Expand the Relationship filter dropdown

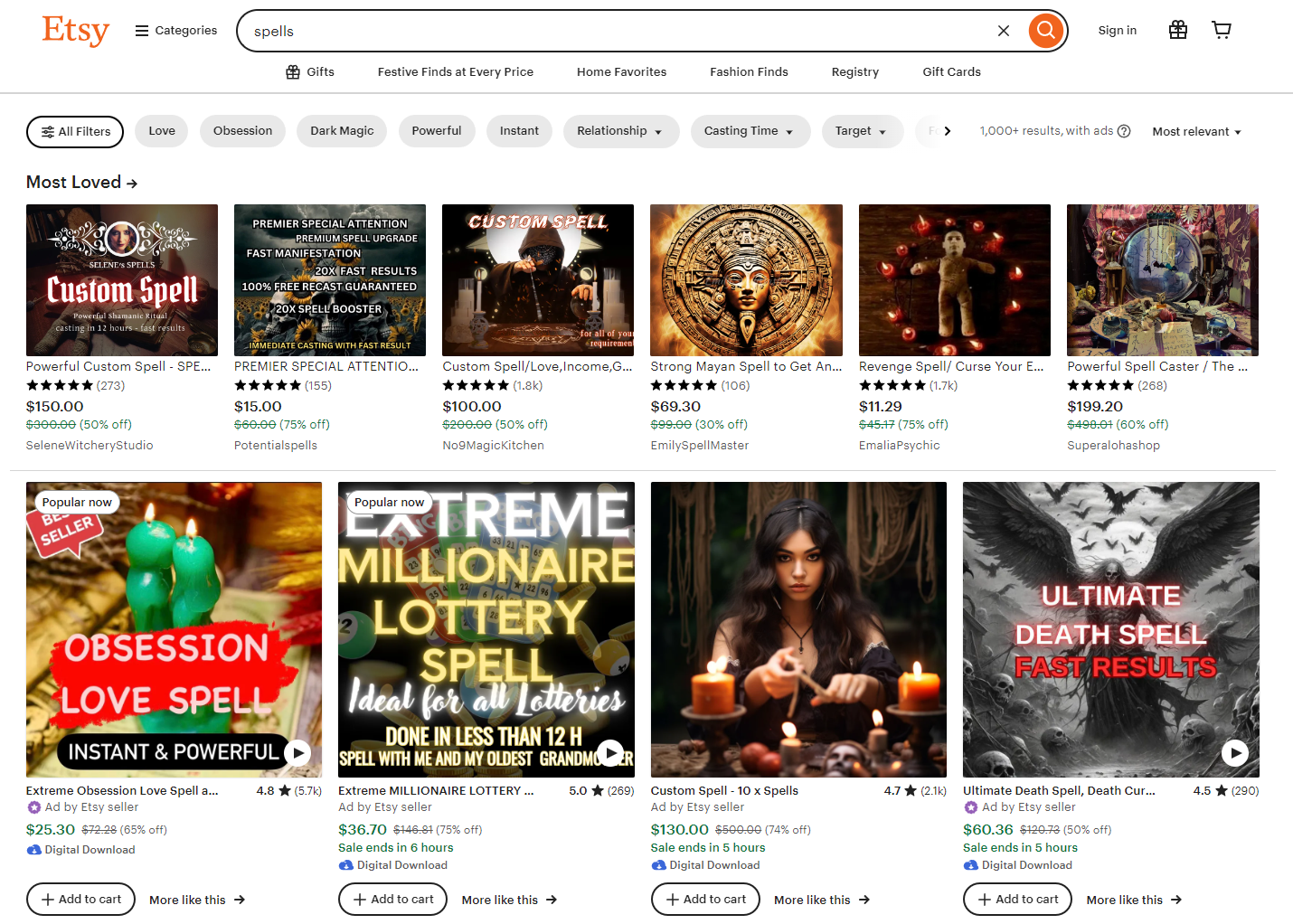point(620,131)
